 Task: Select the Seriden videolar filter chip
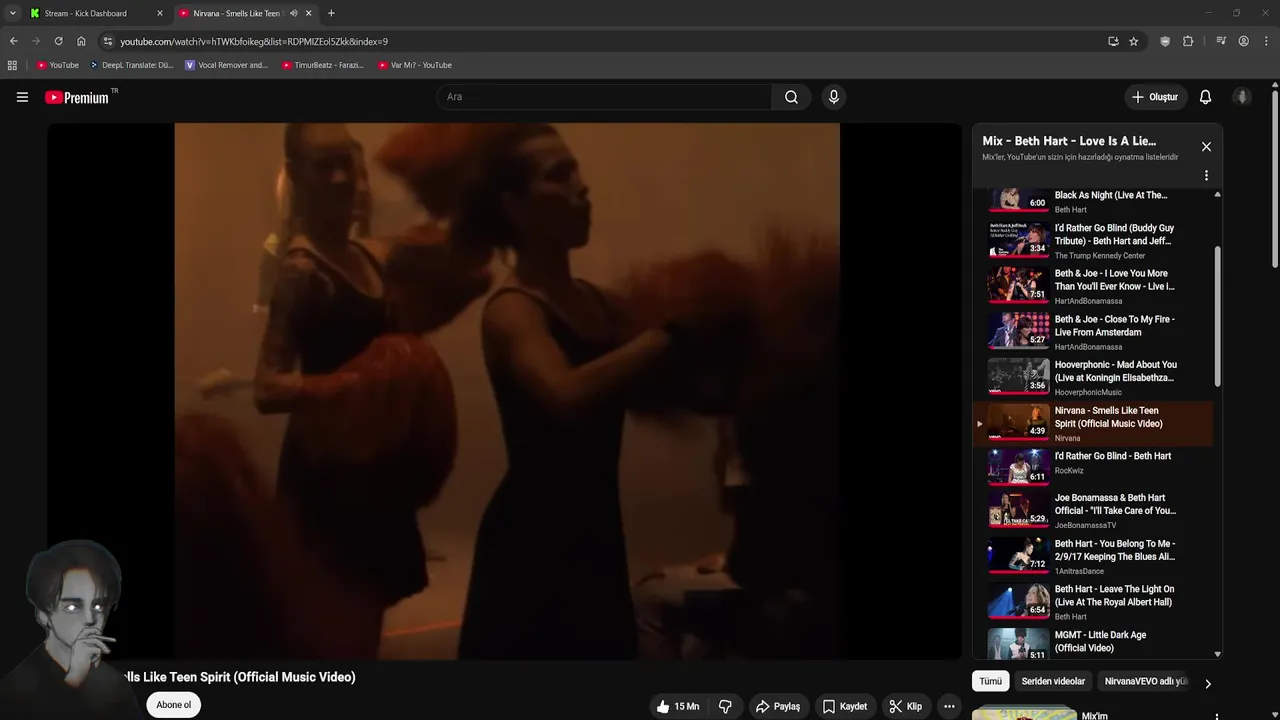click(1053, 681)
